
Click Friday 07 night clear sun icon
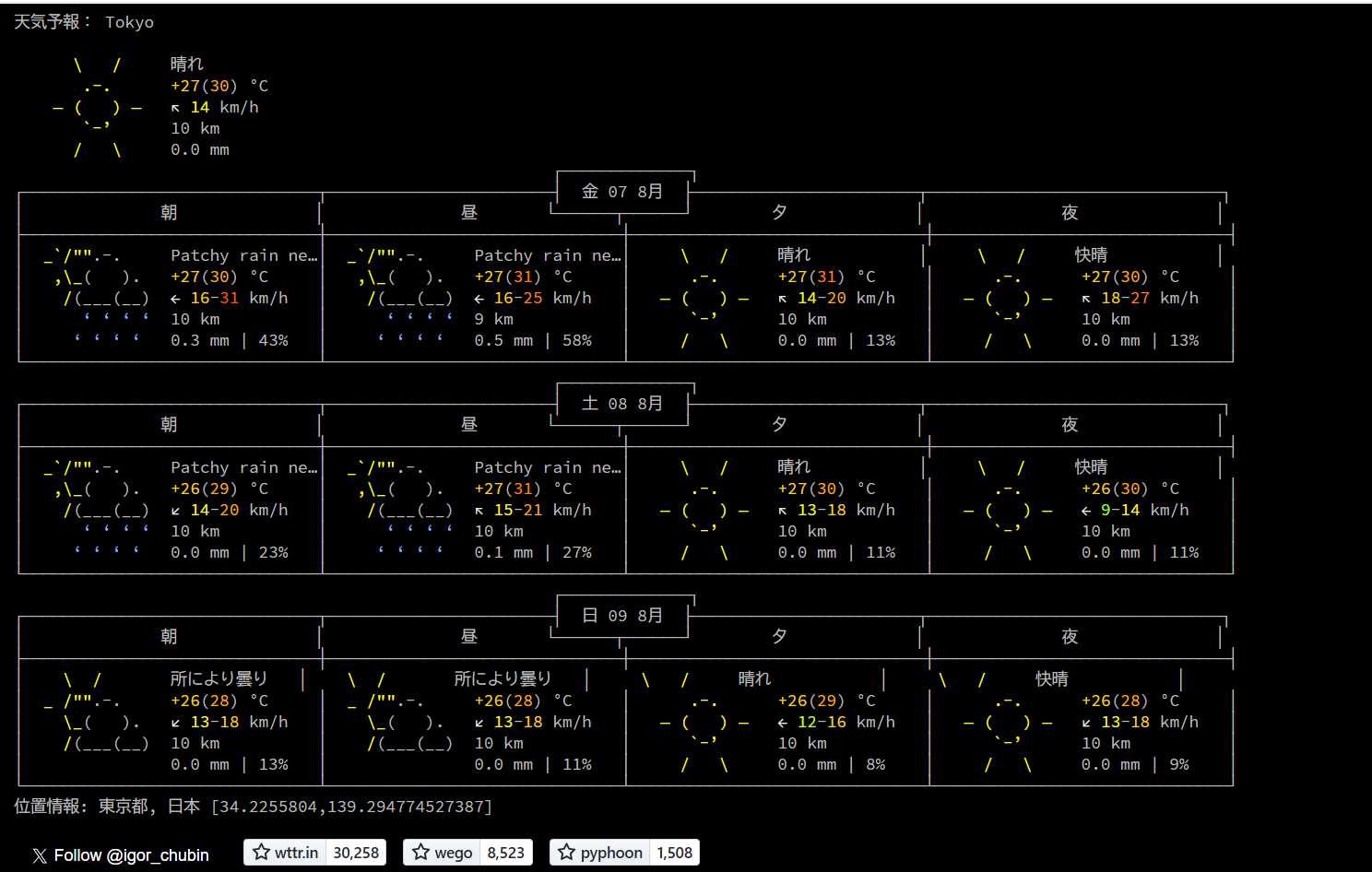click(1008, 298)
